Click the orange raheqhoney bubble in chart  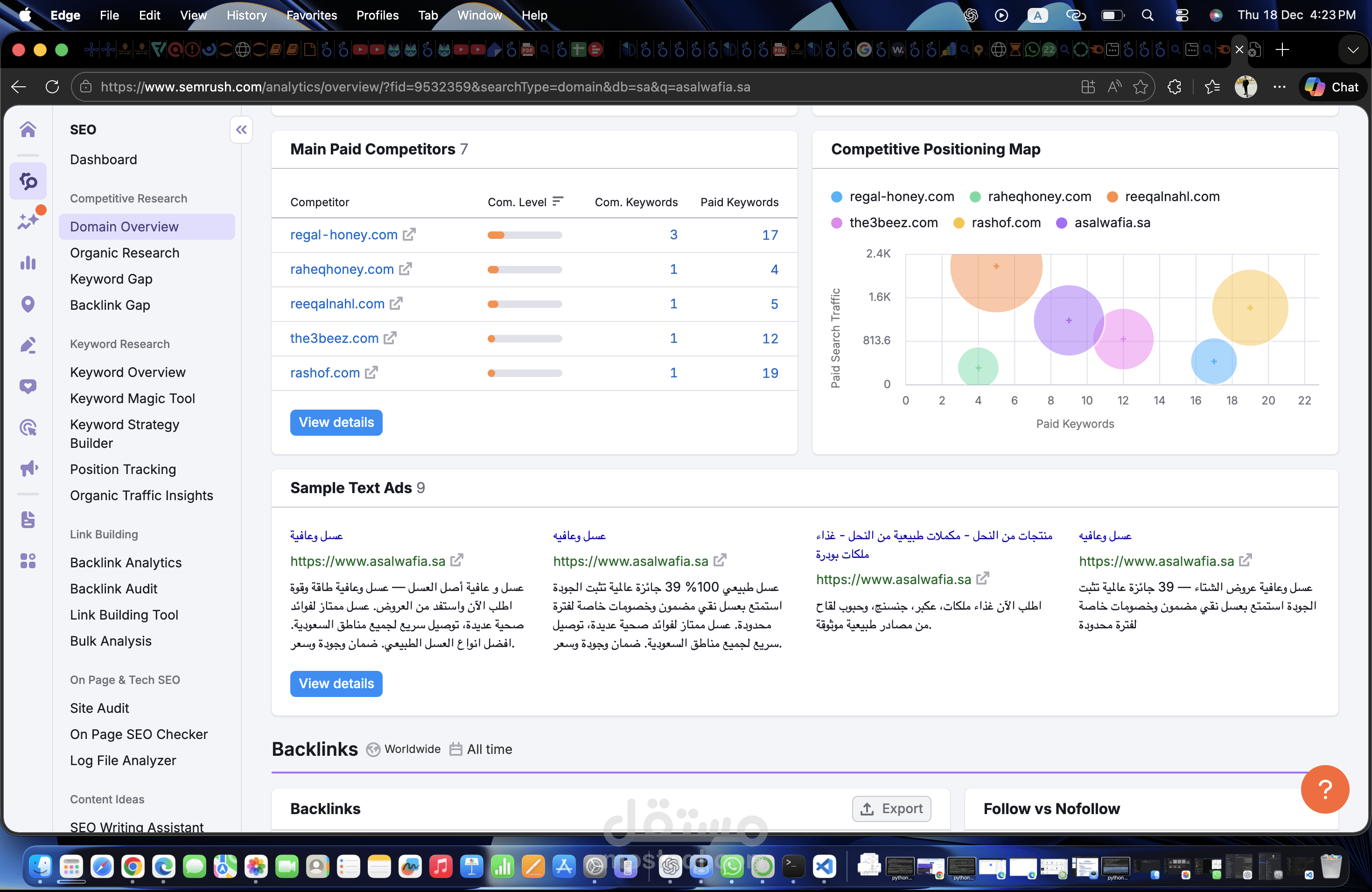995,271
